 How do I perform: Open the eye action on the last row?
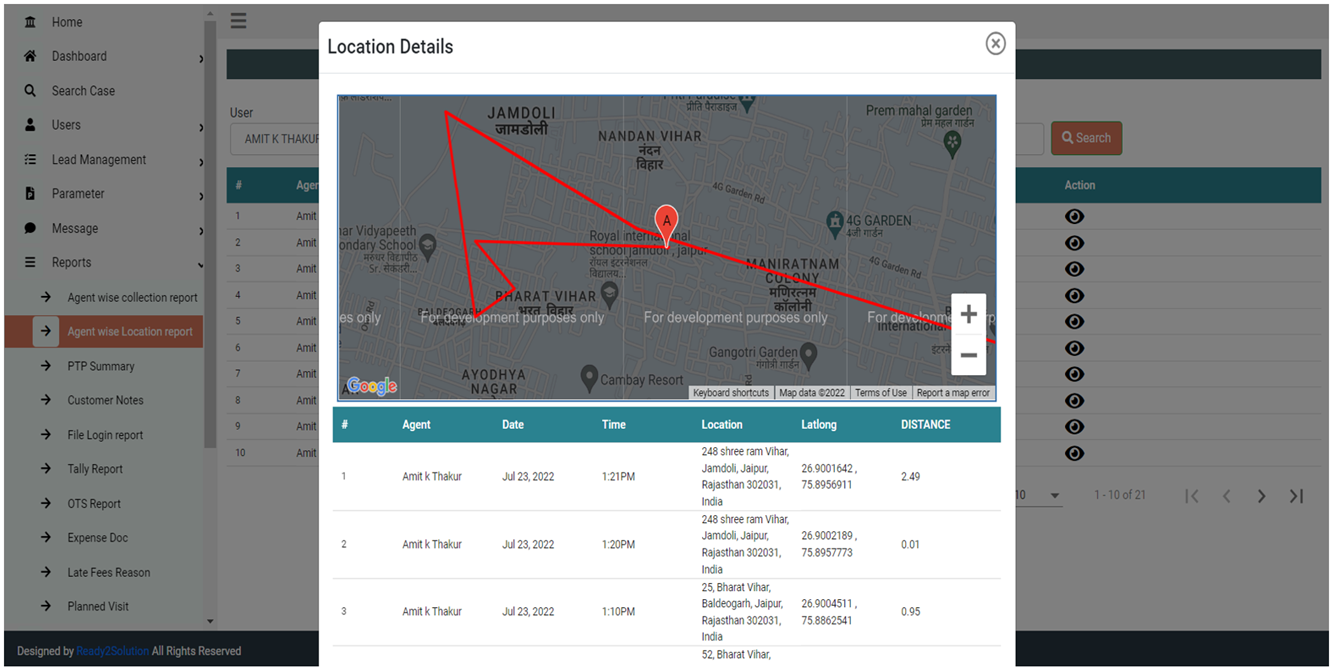pos(1074,453)
